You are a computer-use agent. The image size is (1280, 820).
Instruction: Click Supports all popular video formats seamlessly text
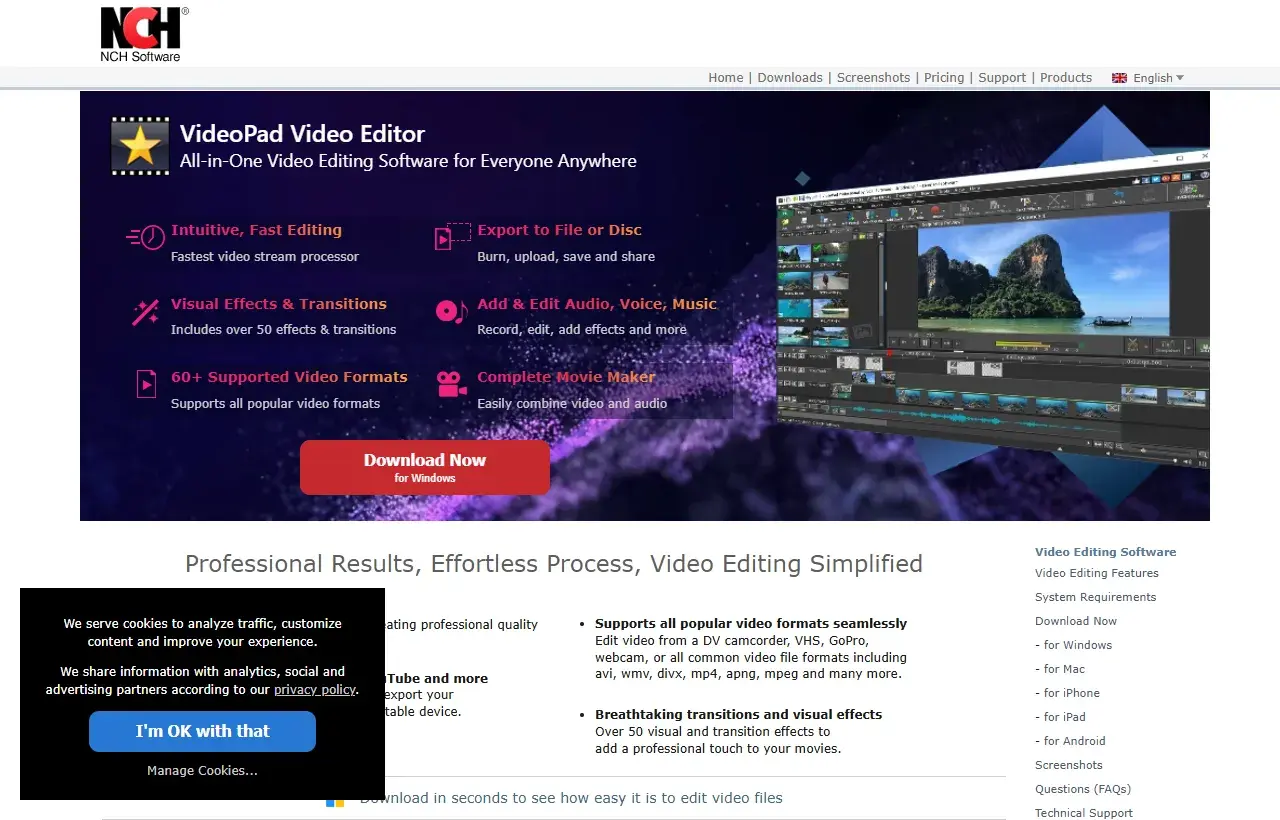pos(751,623)
